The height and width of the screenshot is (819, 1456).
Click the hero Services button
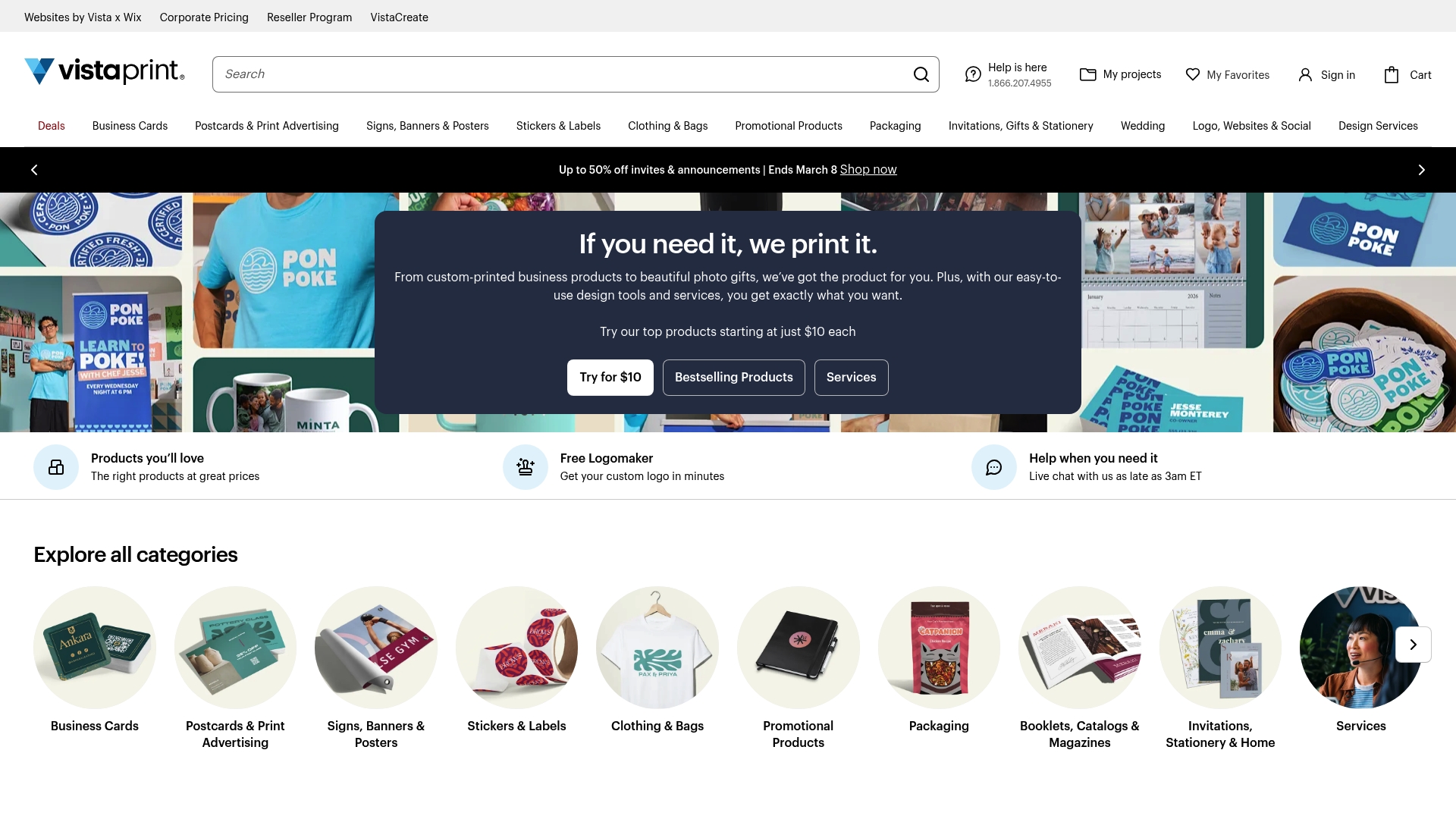(852, 378)
